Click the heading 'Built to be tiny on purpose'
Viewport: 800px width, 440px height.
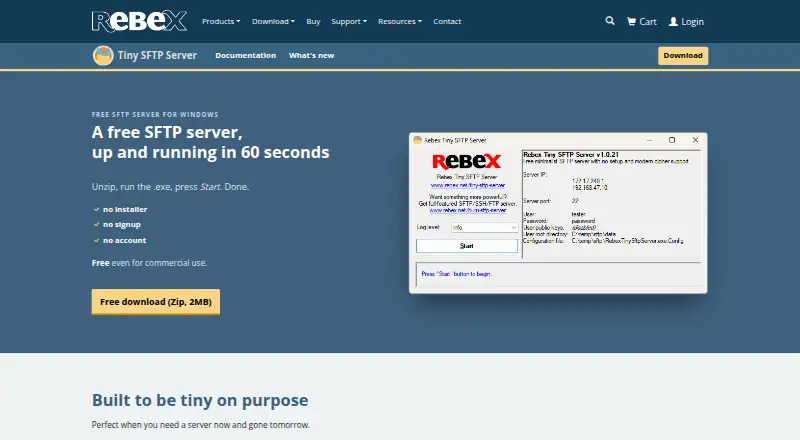click(x=200, y=400)
